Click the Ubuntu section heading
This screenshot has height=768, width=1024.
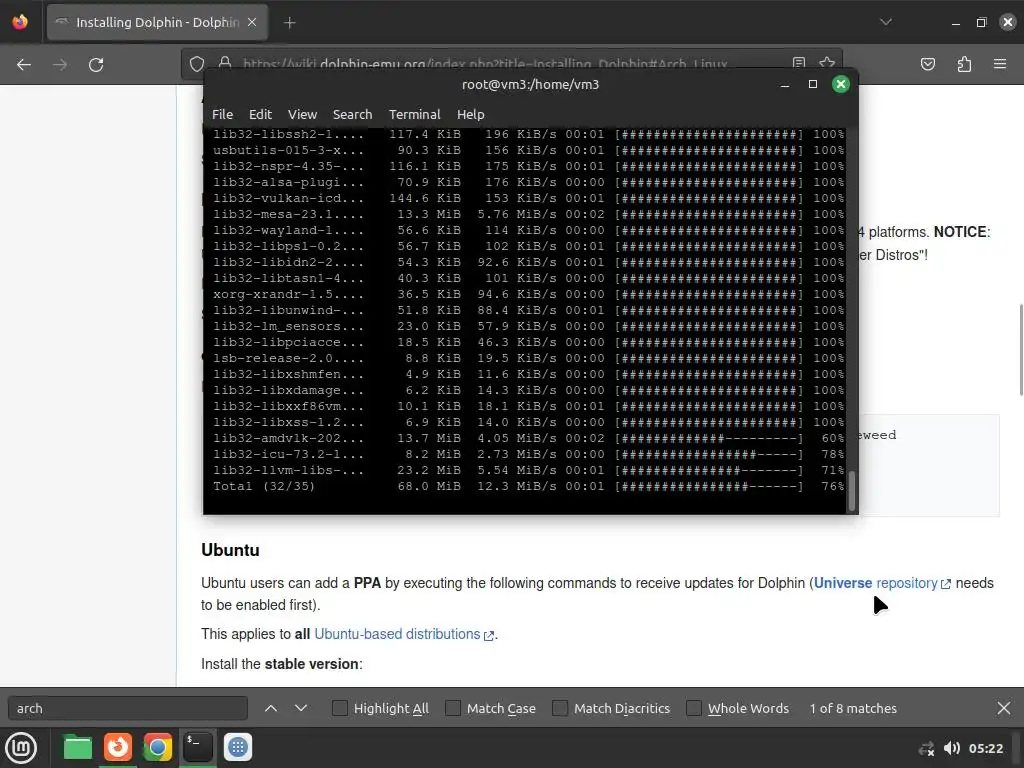pyautogui.click(x=230, y=550)
